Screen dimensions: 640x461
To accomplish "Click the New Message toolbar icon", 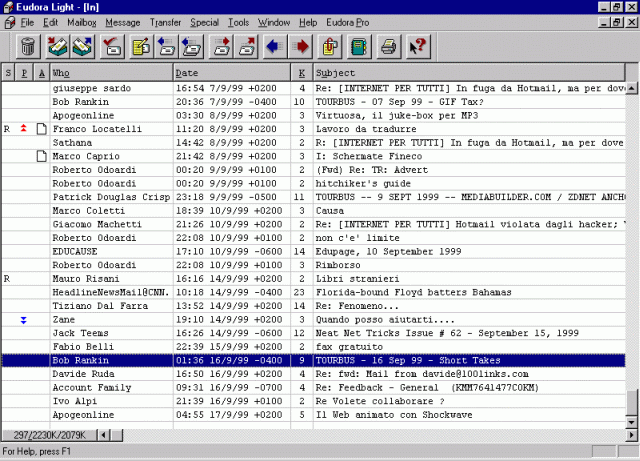I will tap(141, 47).
